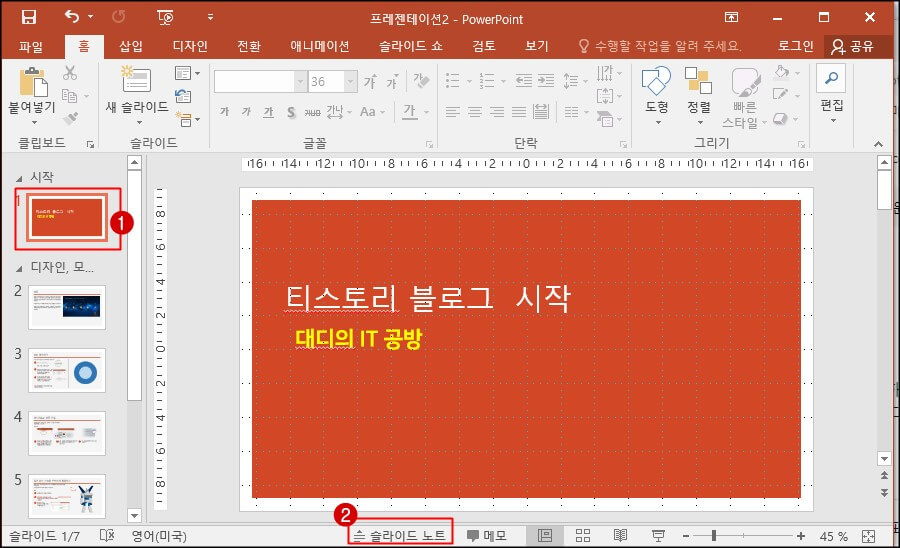Collapse the ribbon with the chevron

tap(878, 144)
